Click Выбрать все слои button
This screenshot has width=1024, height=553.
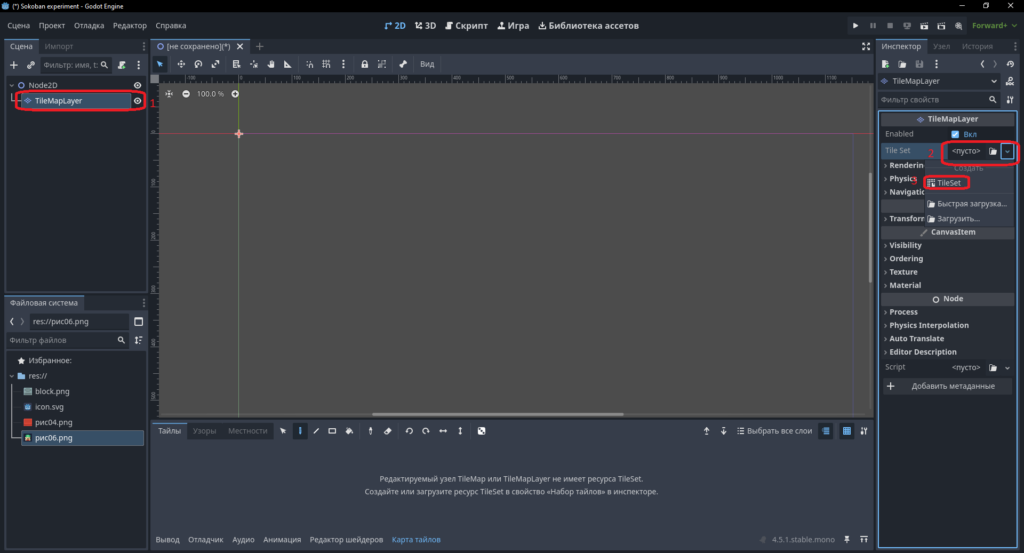click(x=774, y=431)
